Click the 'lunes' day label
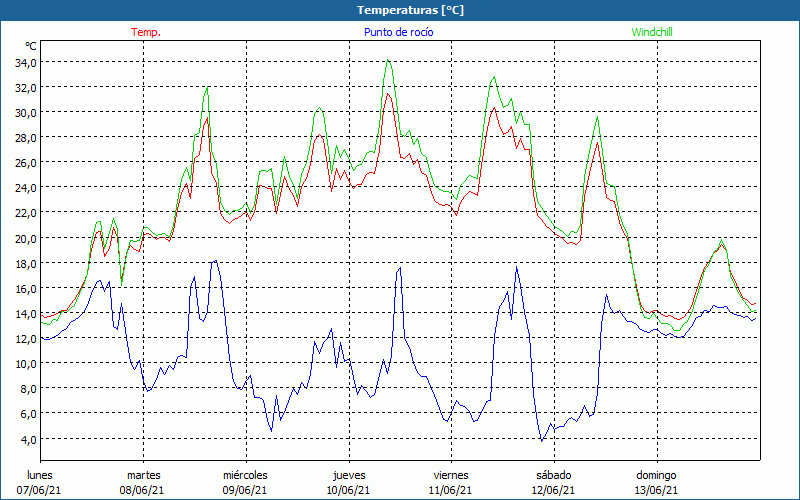 pyautogui.click(x=40, y=475)
